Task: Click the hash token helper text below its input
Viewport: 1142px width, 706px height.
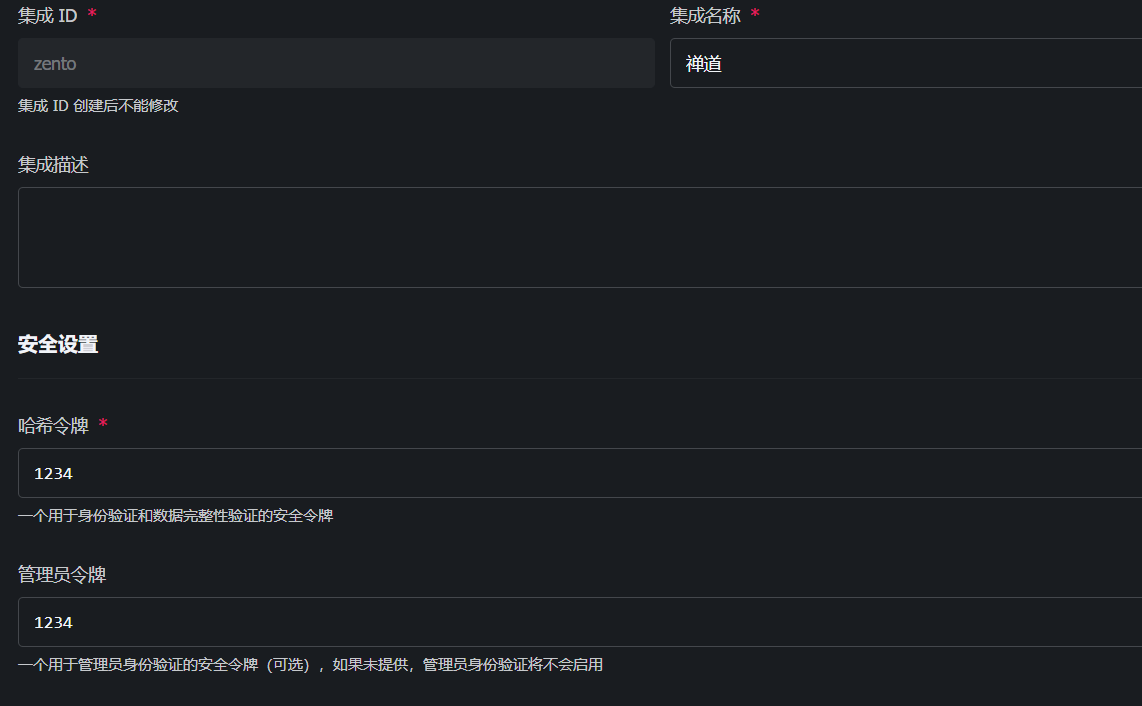Action: [x=175, y=516]
